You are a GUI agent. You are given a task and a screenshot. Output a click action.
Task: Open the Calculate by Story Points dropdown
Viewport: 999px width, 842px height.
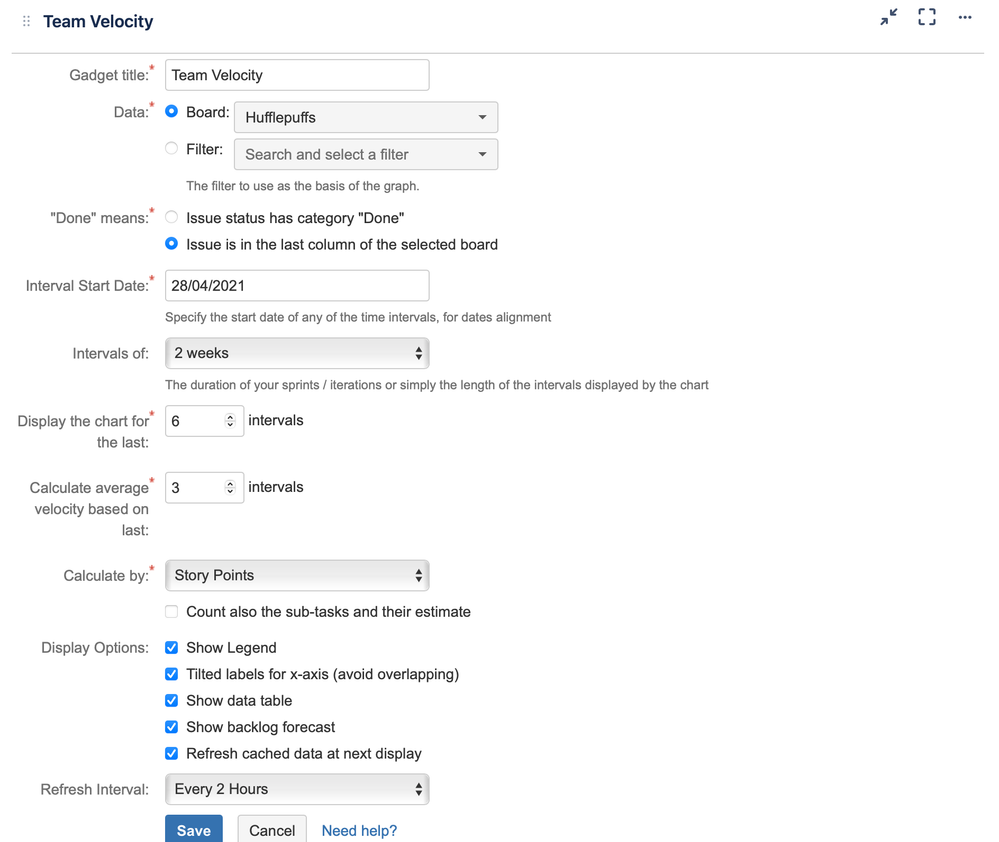coord(296,575)
